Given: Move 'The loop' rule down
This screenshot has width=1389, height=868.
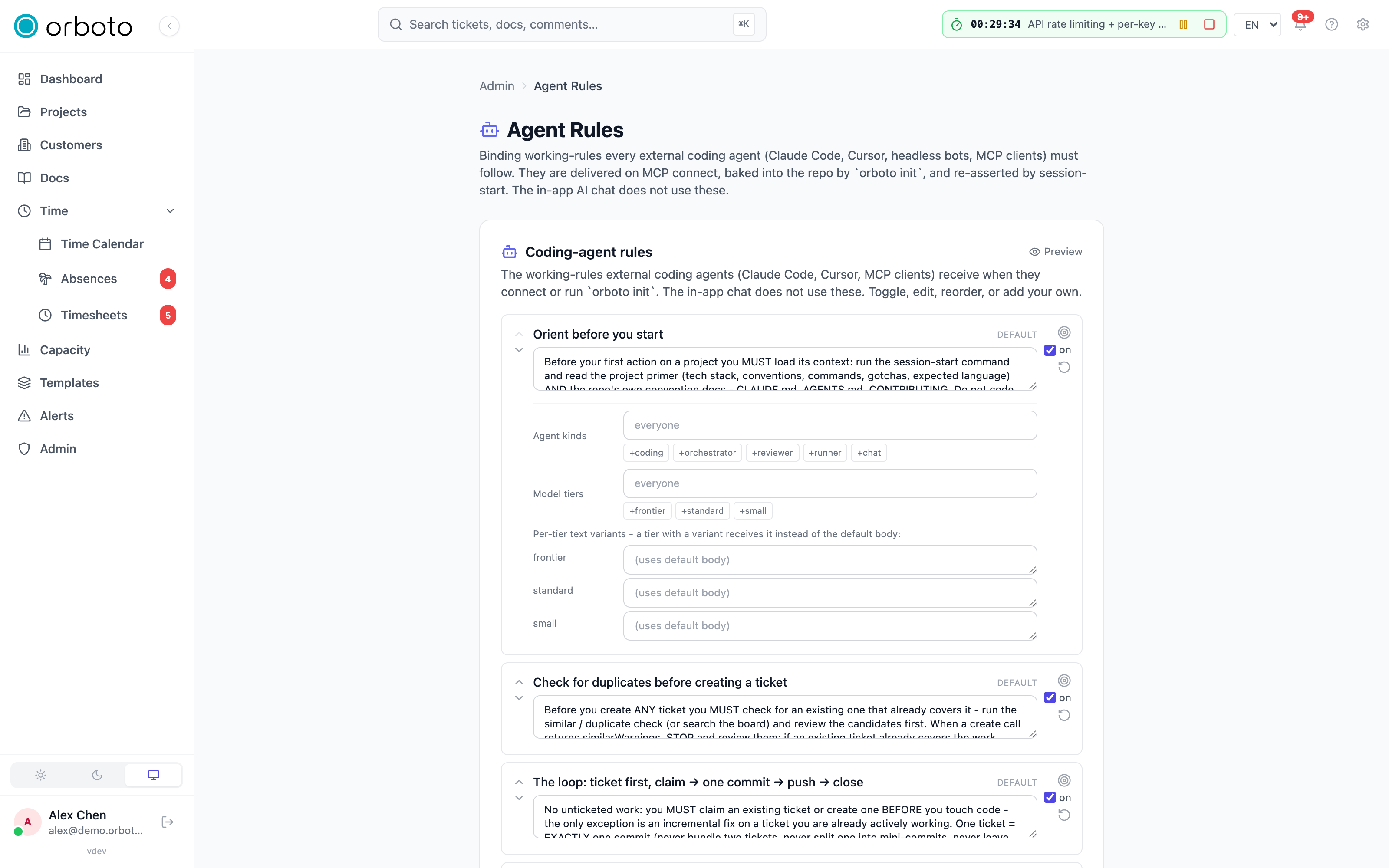Looking at the screenshot, I should pos(519,798).
